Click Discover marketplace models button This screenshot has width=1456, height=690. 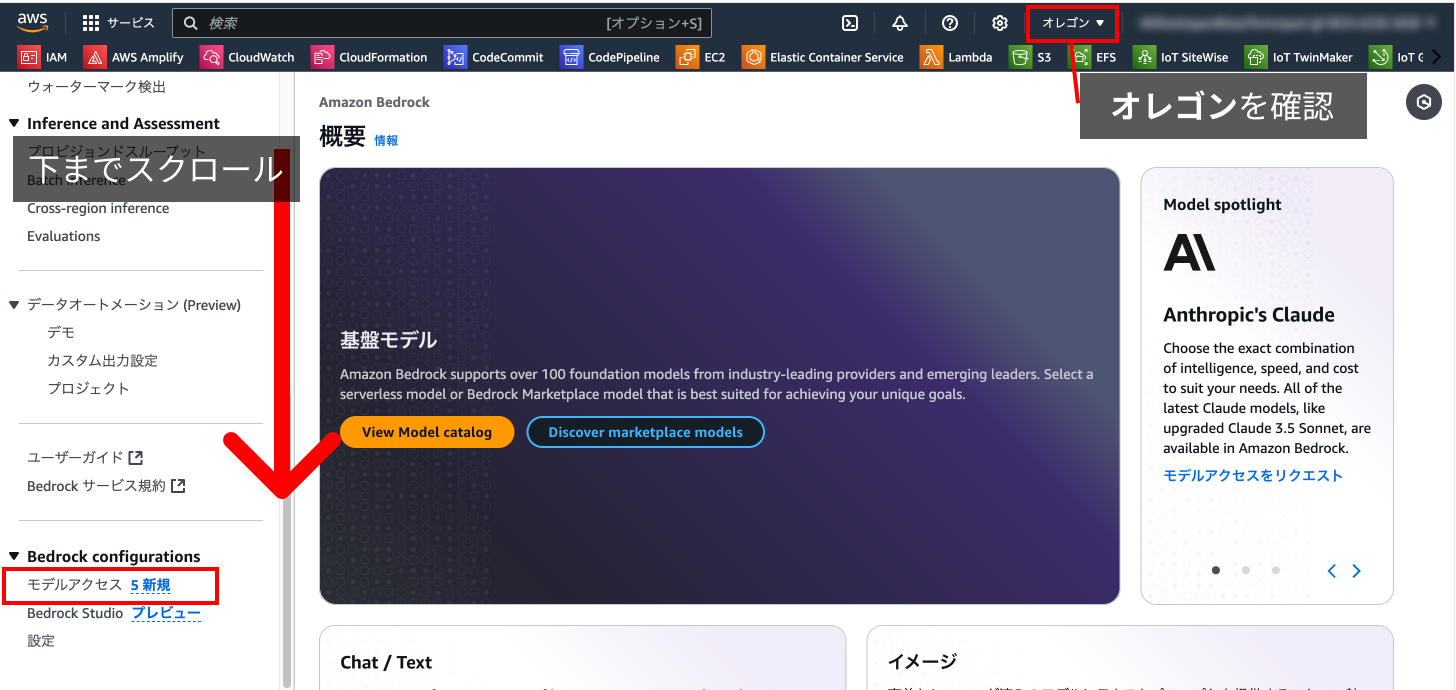coord(645,432)
